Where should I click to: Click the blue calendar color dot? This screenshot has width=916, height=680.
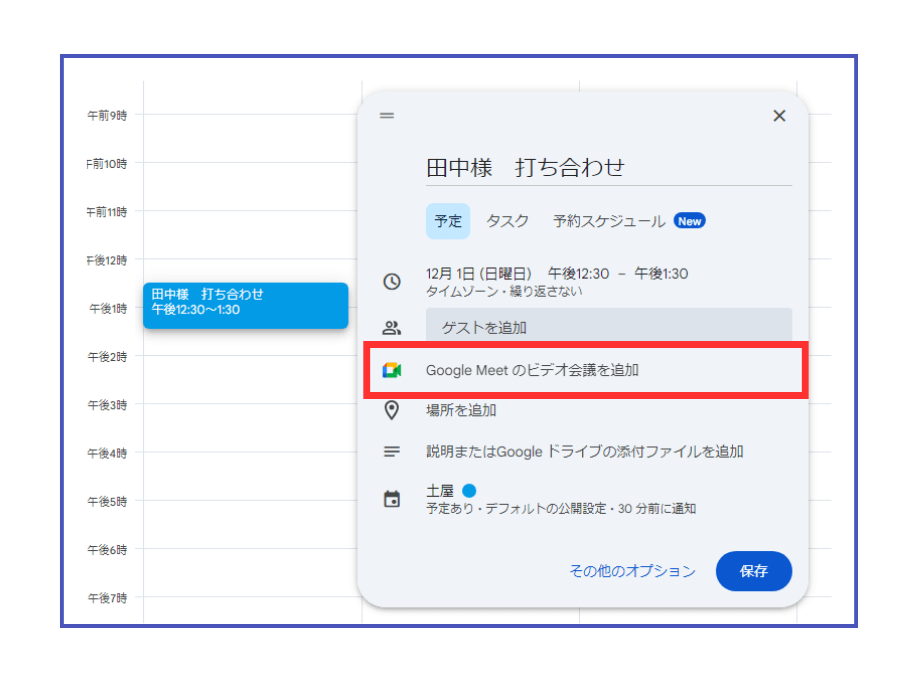pyautogui.click(x=469, y=491)
